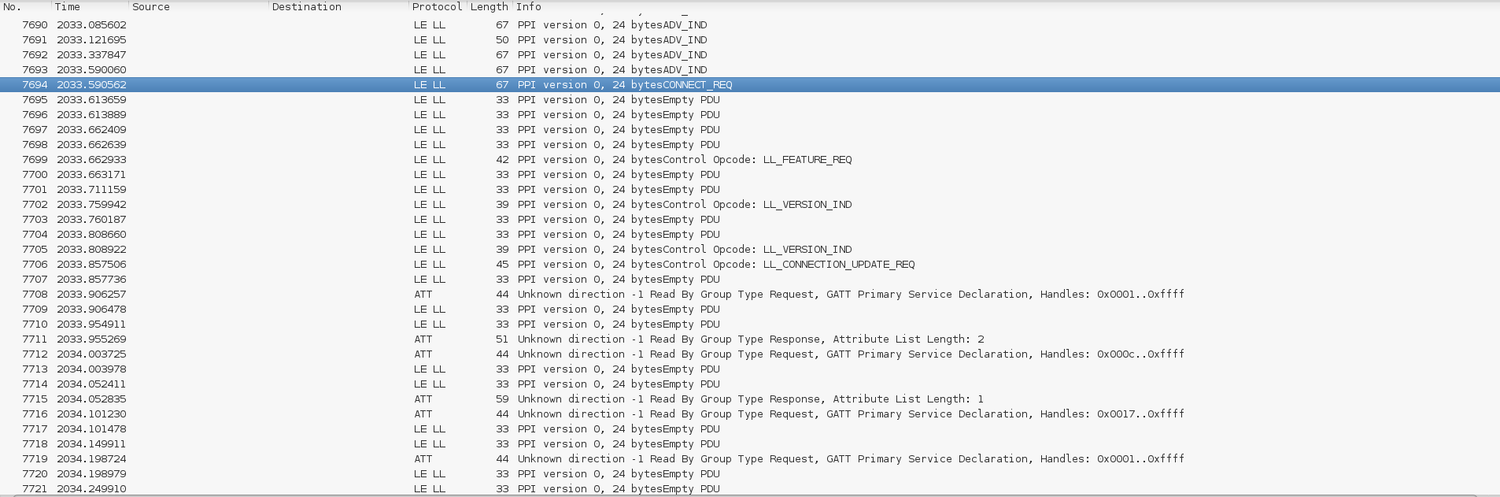This screenshot has width=1500, height=497.
Task: Select Empty PDU packet 7721
Action: pos(618,489)
